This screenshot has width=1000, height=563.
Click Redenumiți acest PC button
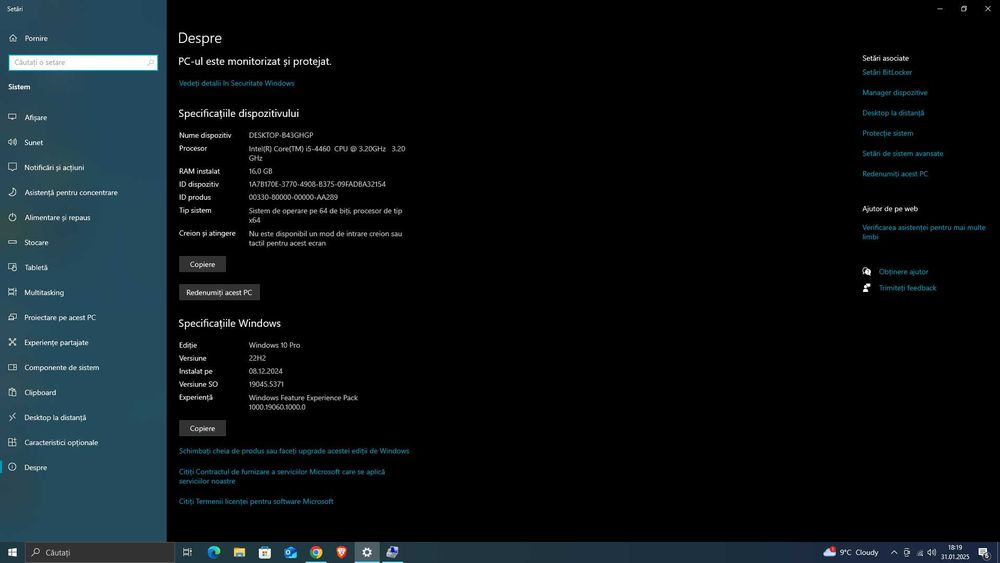click(219, 292)
